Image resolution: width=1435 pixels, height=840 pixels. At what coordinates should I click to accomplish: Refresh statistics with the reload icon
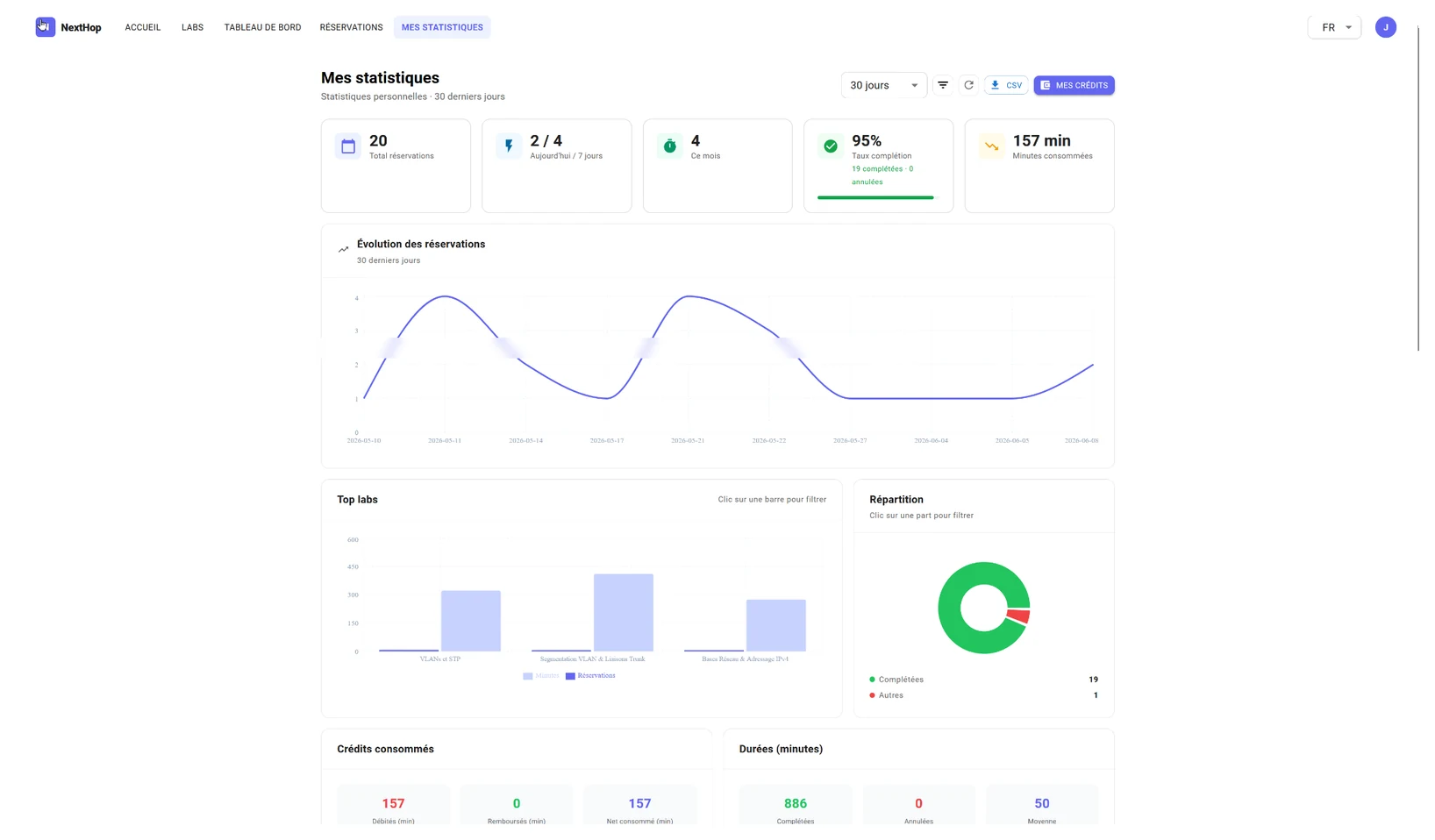[x=968, y=85]
